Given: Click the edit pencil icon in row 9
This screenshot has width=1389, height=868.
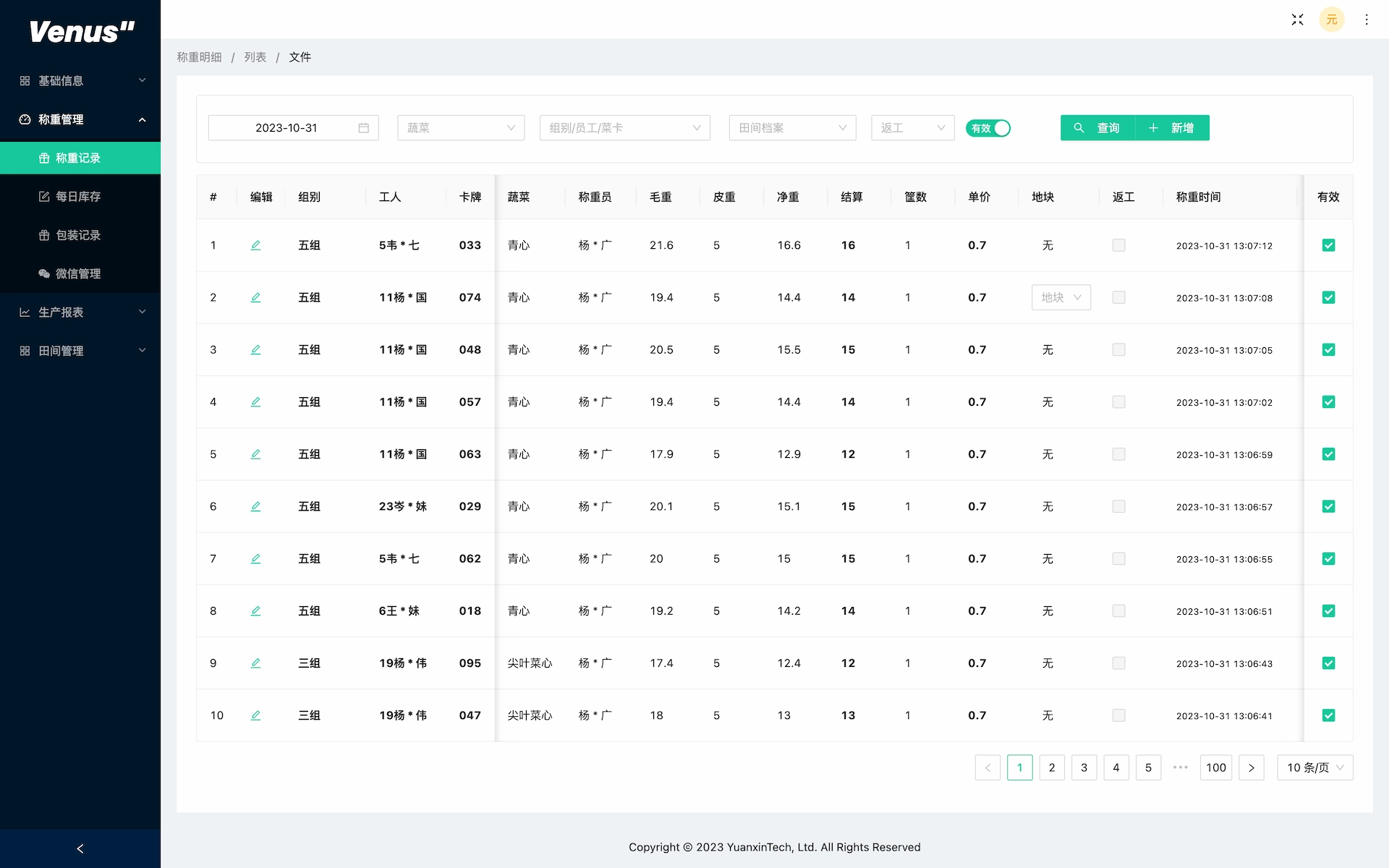Looking at the screenshot, I should click(x=255, y=663).
